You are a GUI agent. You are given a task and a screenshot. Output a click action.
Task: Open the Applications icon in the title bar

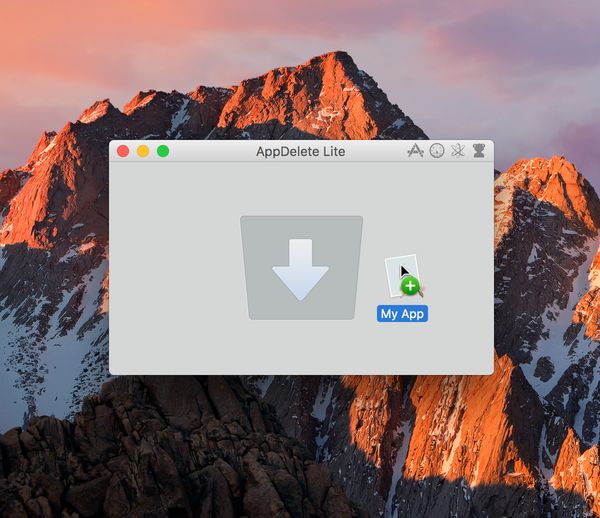[416, 151]
